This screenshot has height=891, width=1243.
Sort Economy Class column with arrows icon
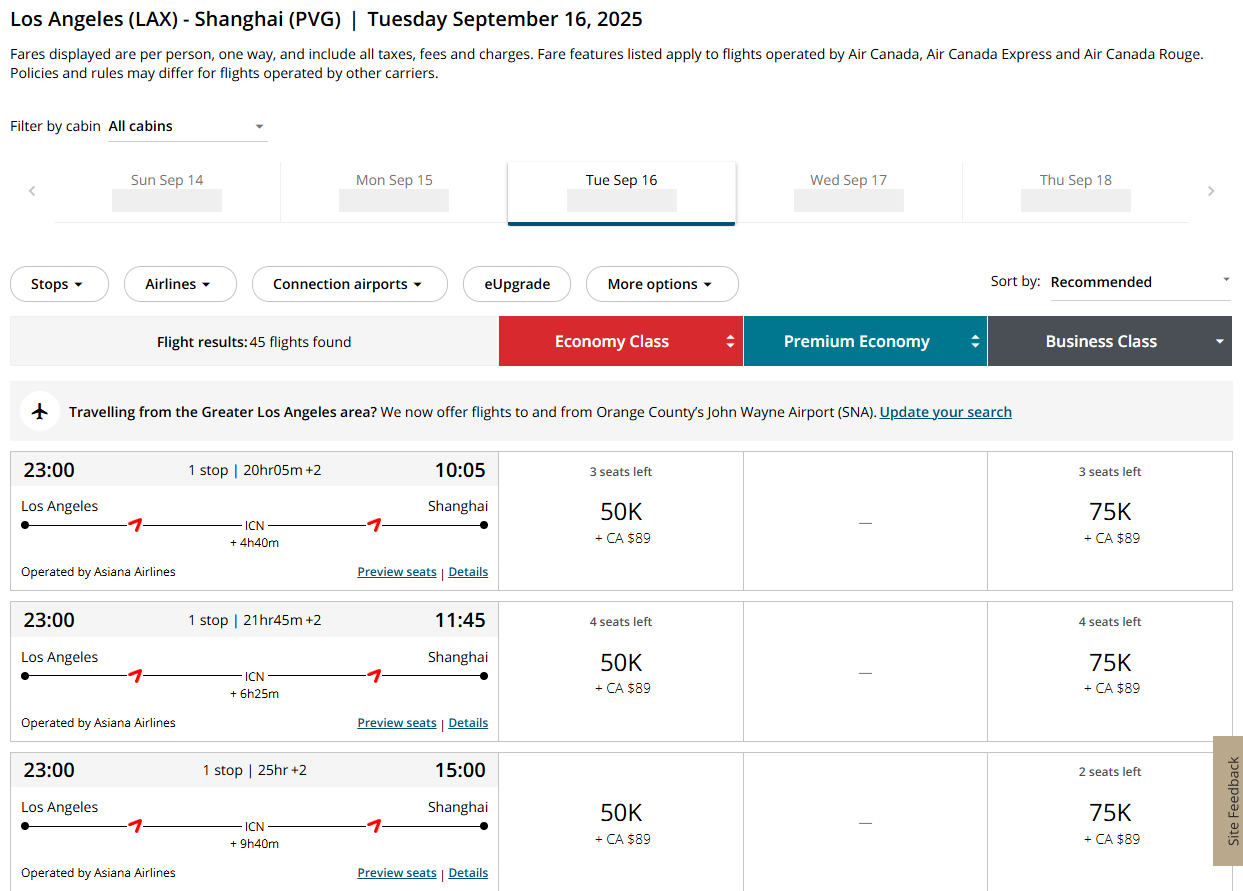(731, 342)
